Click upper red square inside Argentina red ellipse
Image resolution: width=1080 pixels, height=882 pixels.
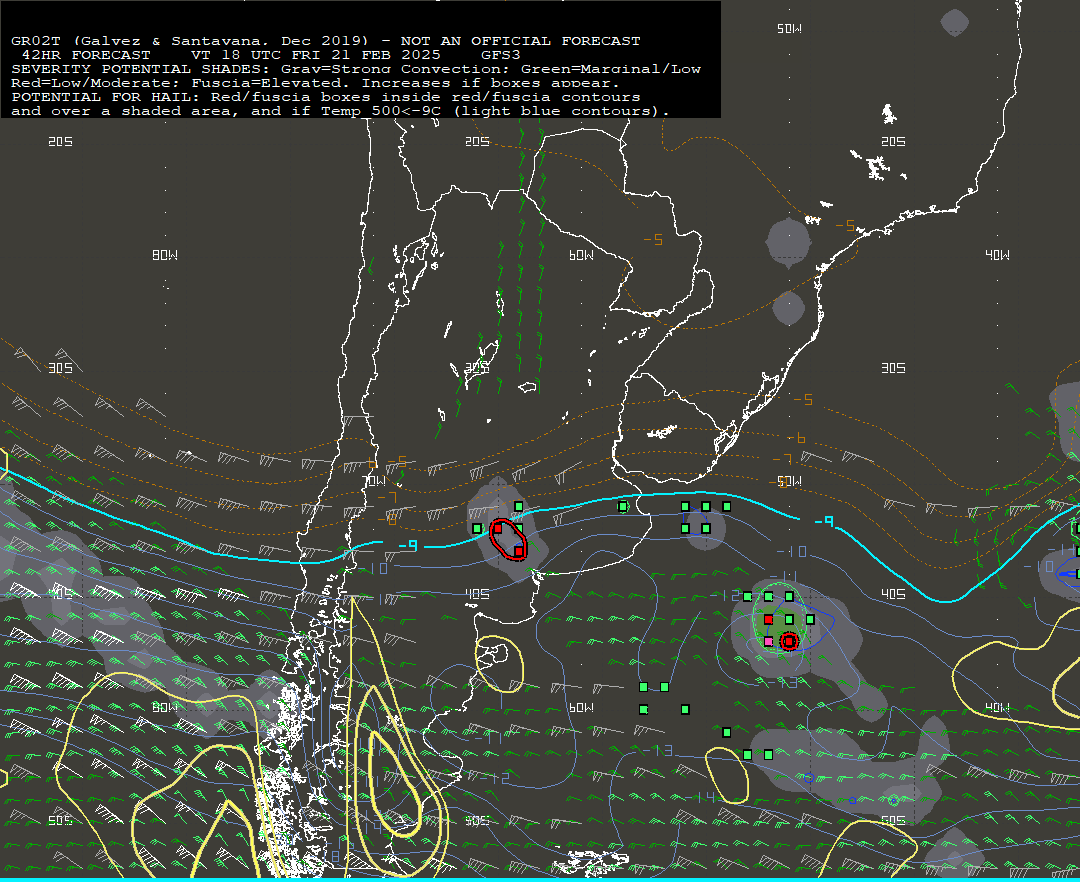pos(498,529)
